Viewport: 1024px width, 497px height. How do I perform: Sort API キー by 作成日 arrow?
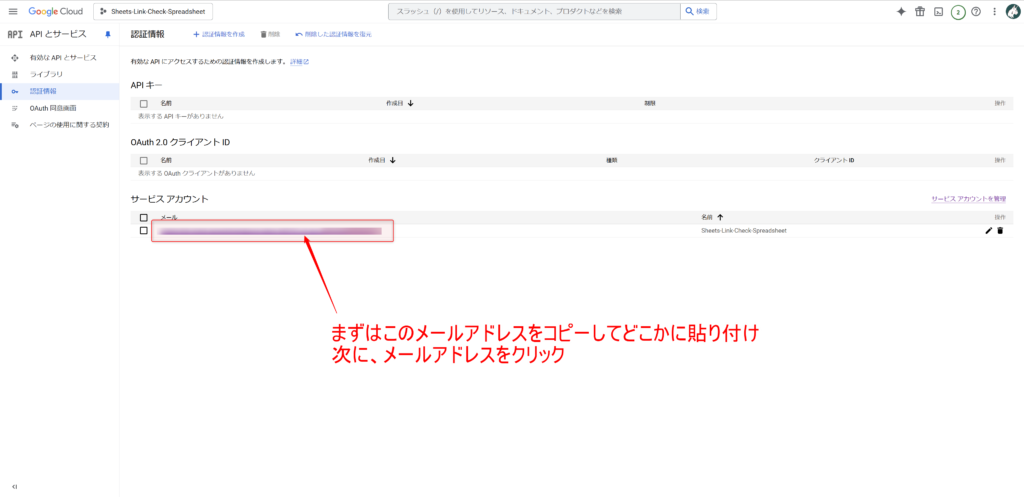pyautogui.click(x=411, y=103)
